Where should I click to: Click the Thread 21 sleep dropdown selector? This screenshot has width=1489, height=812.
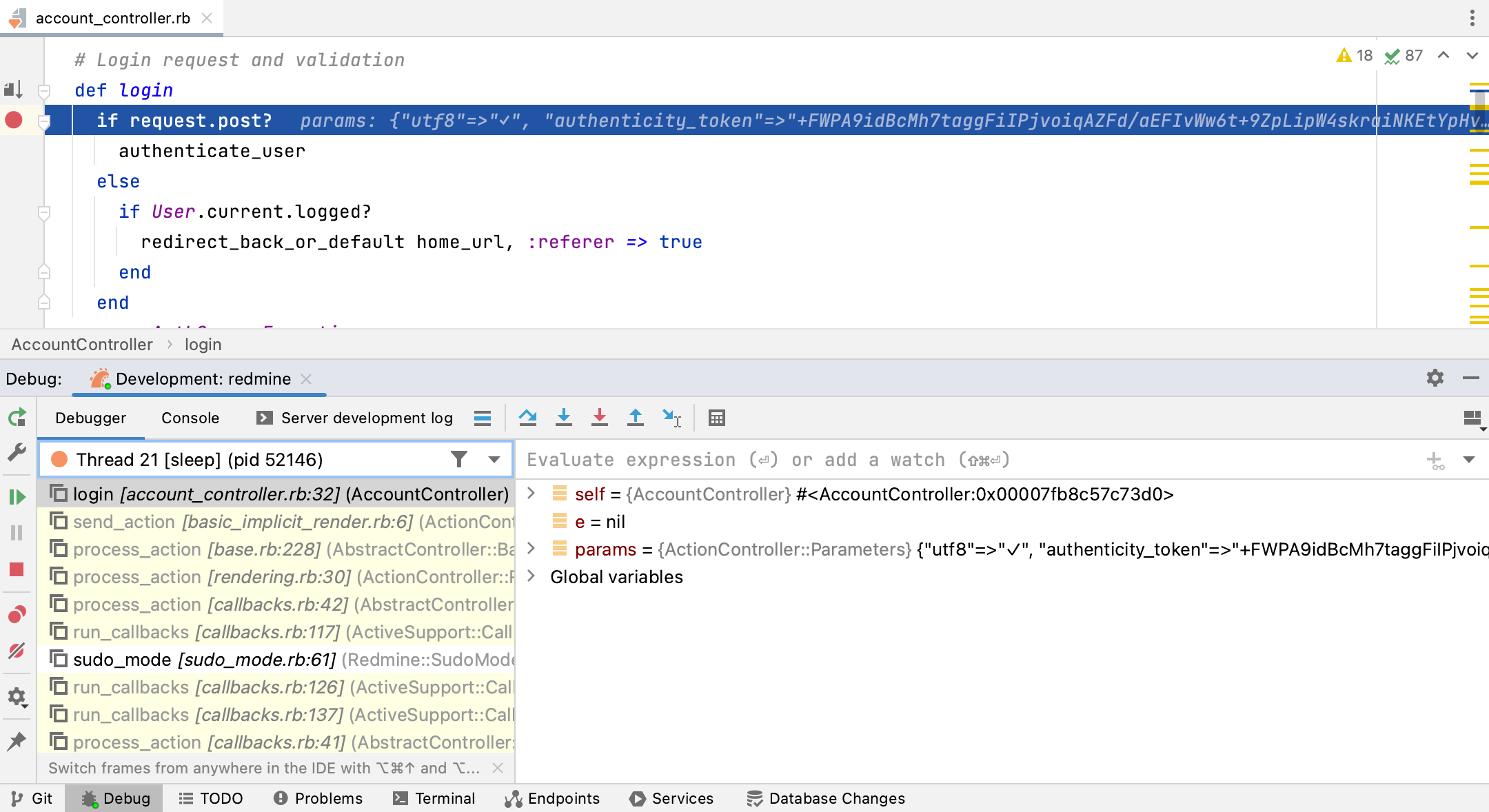tap(494, 459)
